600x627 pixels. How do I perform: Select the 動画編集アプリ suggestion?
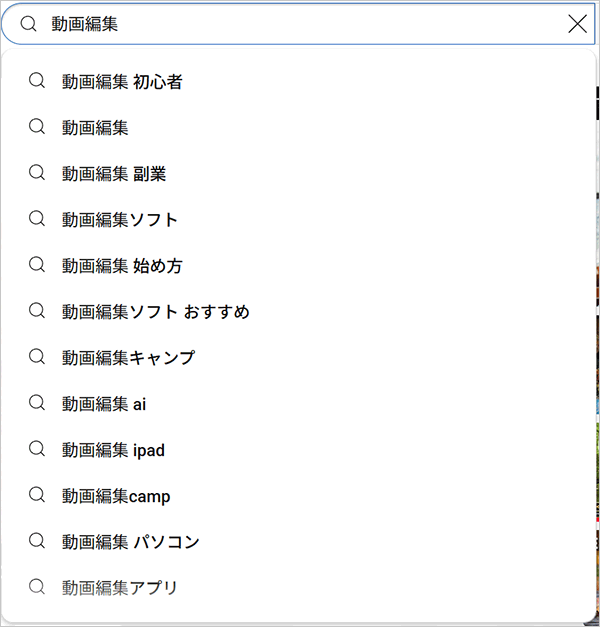pyautogui.click(x=120, y=588)
